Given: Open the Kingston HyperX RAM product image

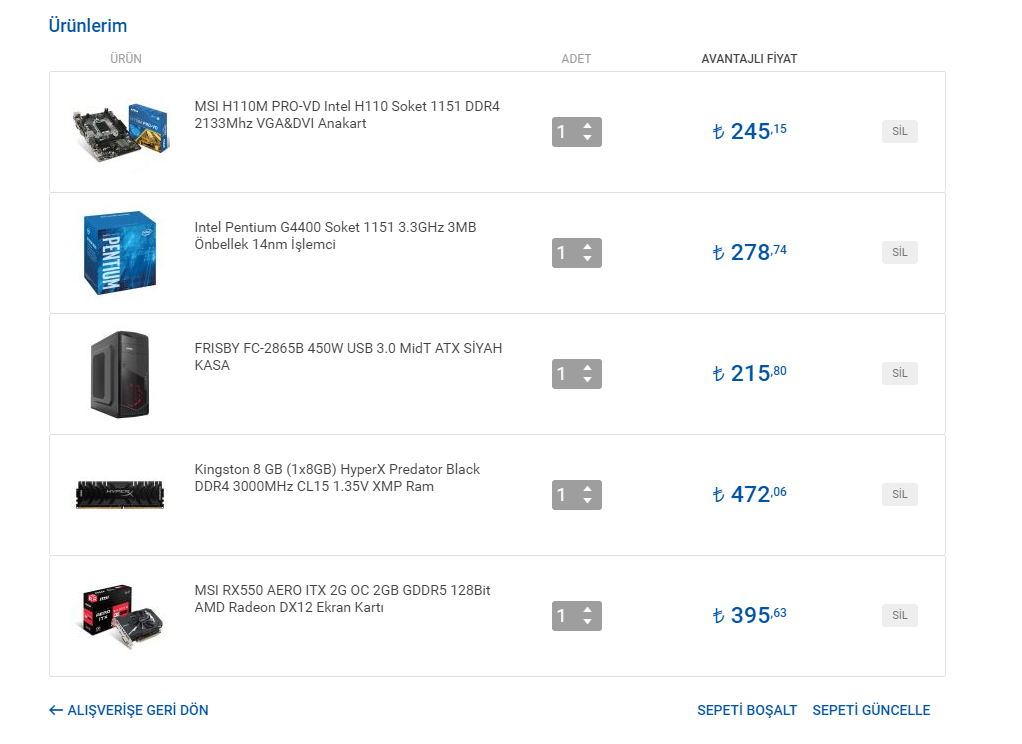Looking at the screenshot, I should [120, 494].
